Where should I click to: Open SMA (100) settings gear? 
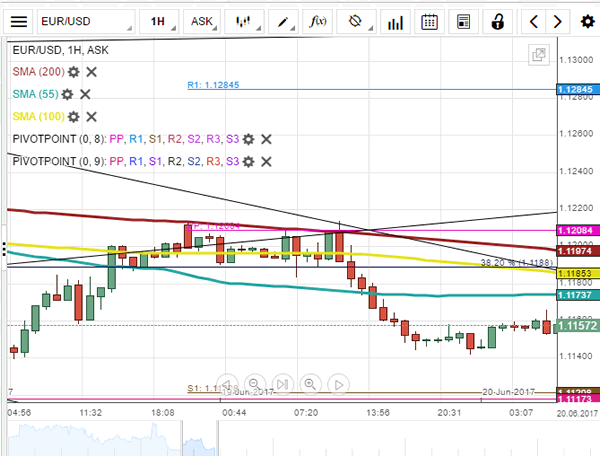point(73,116)
